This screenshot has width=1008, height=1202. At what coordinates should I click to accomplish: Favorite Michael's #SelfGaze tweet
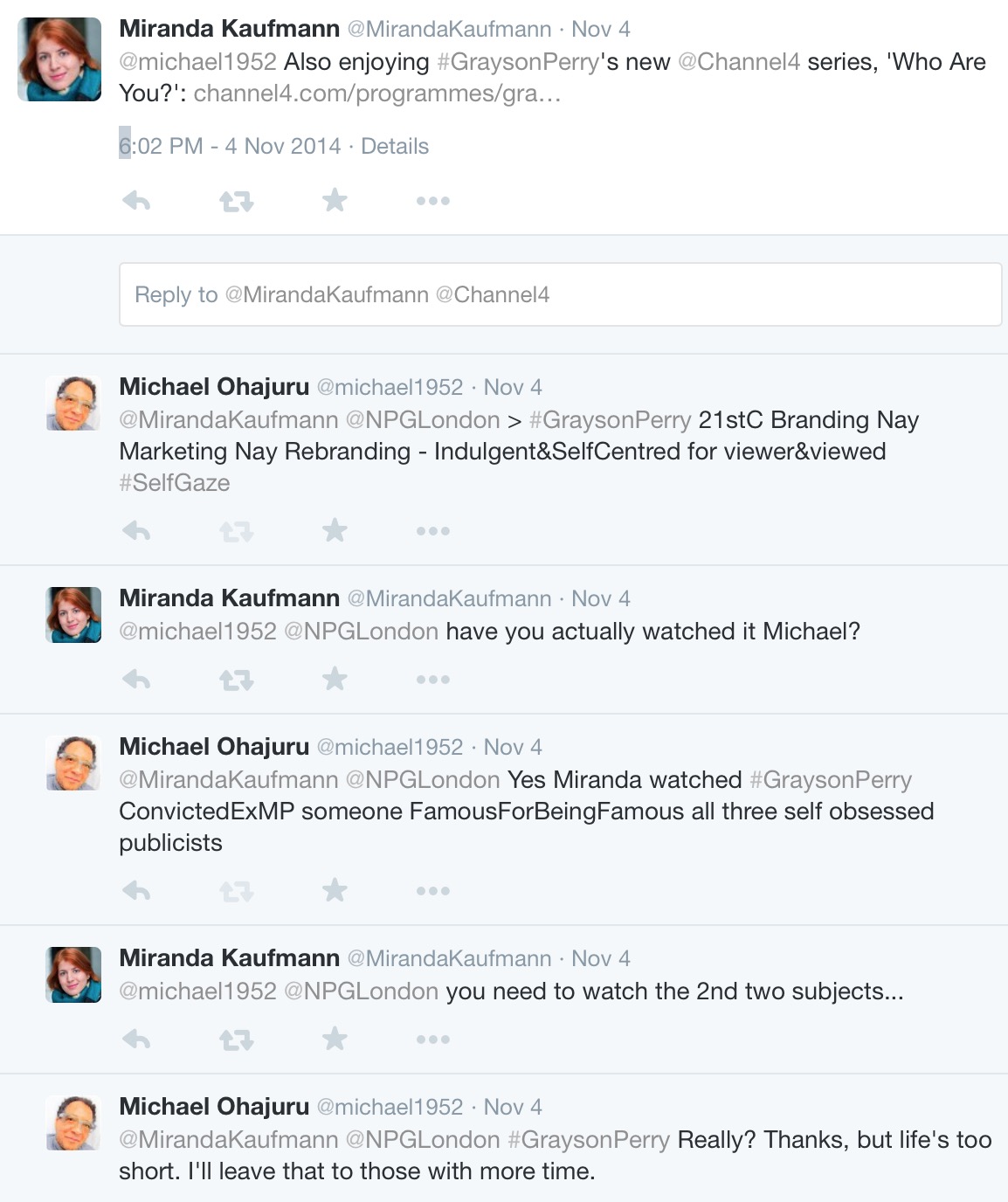[335, 530]
